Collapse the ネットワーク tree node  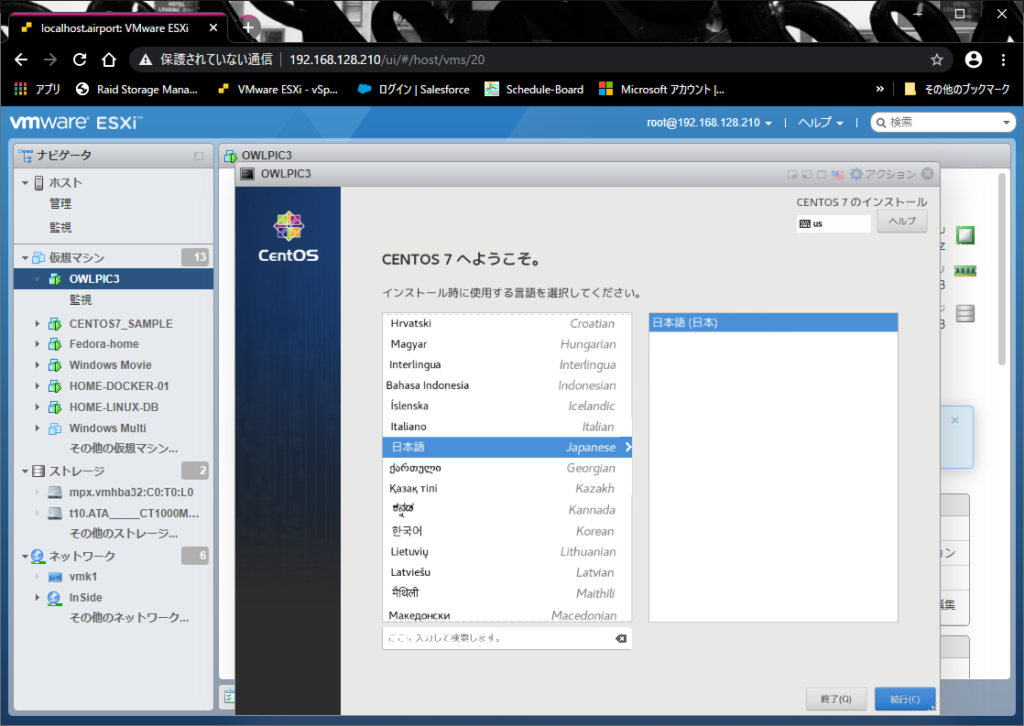click(25, 556)
